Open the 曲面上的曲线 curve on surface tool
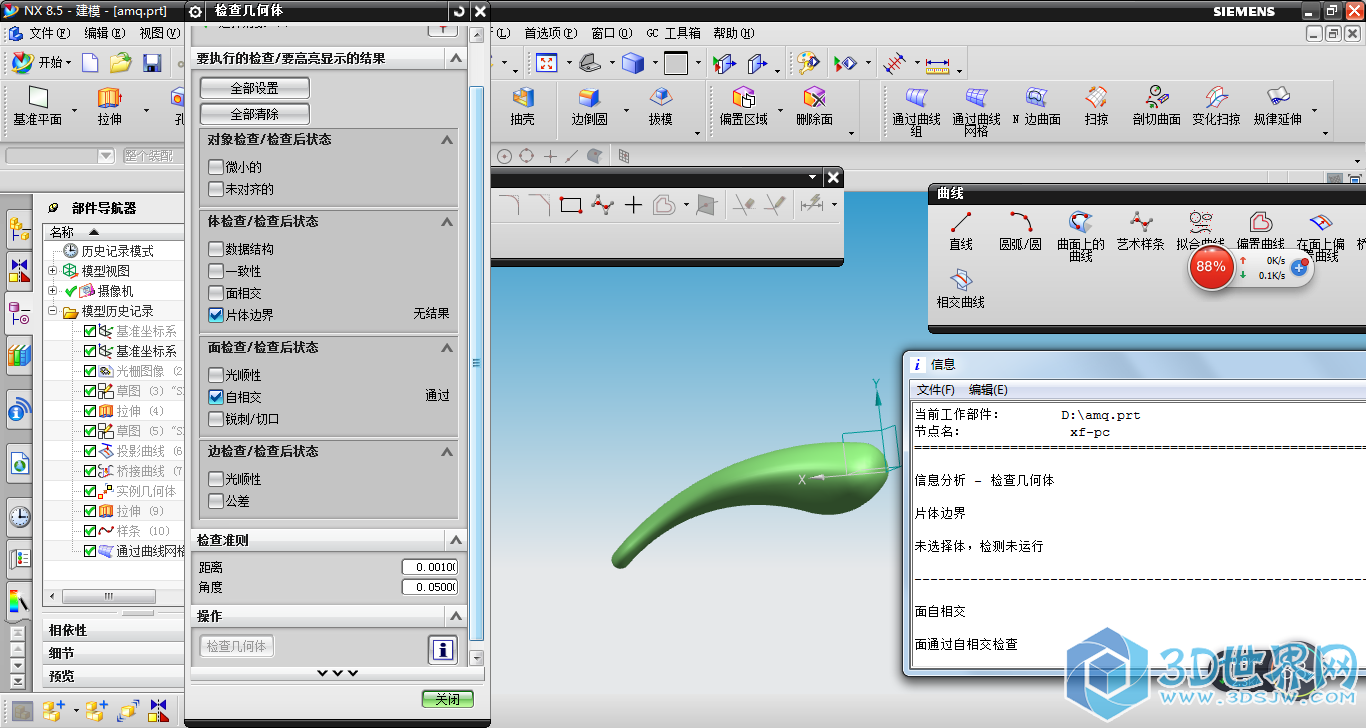This screenshot has height=728, width=1366. (x=1081, y=236)
